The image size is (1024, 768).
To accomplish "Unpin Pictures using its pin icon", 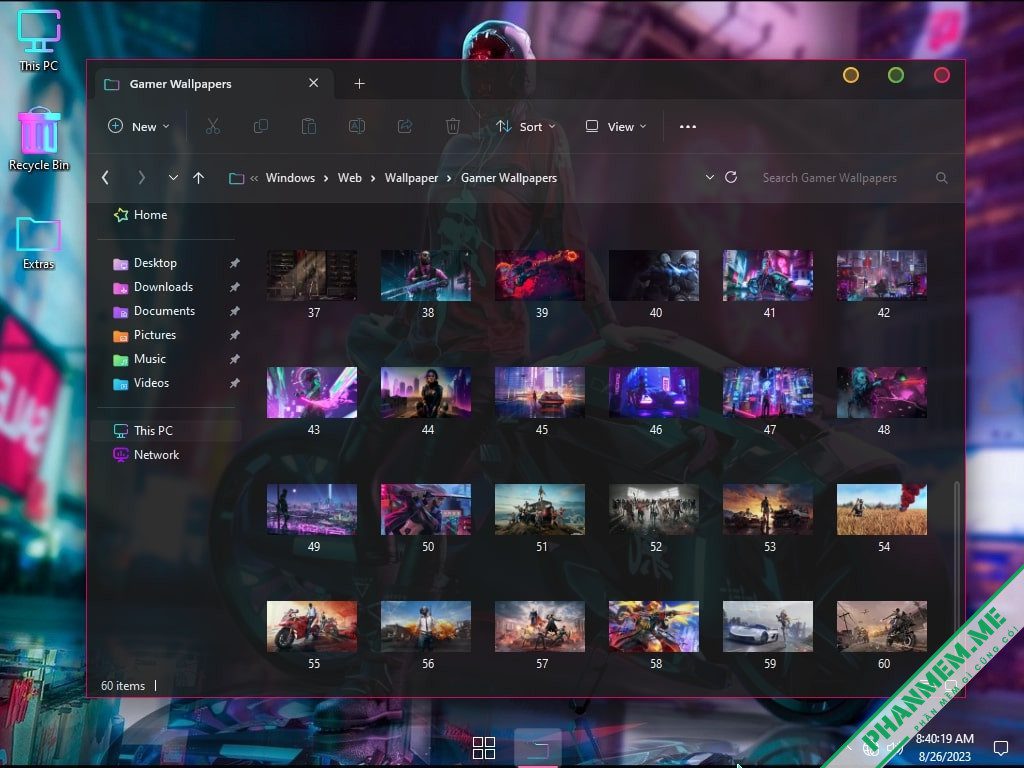I will click(234, 335).
